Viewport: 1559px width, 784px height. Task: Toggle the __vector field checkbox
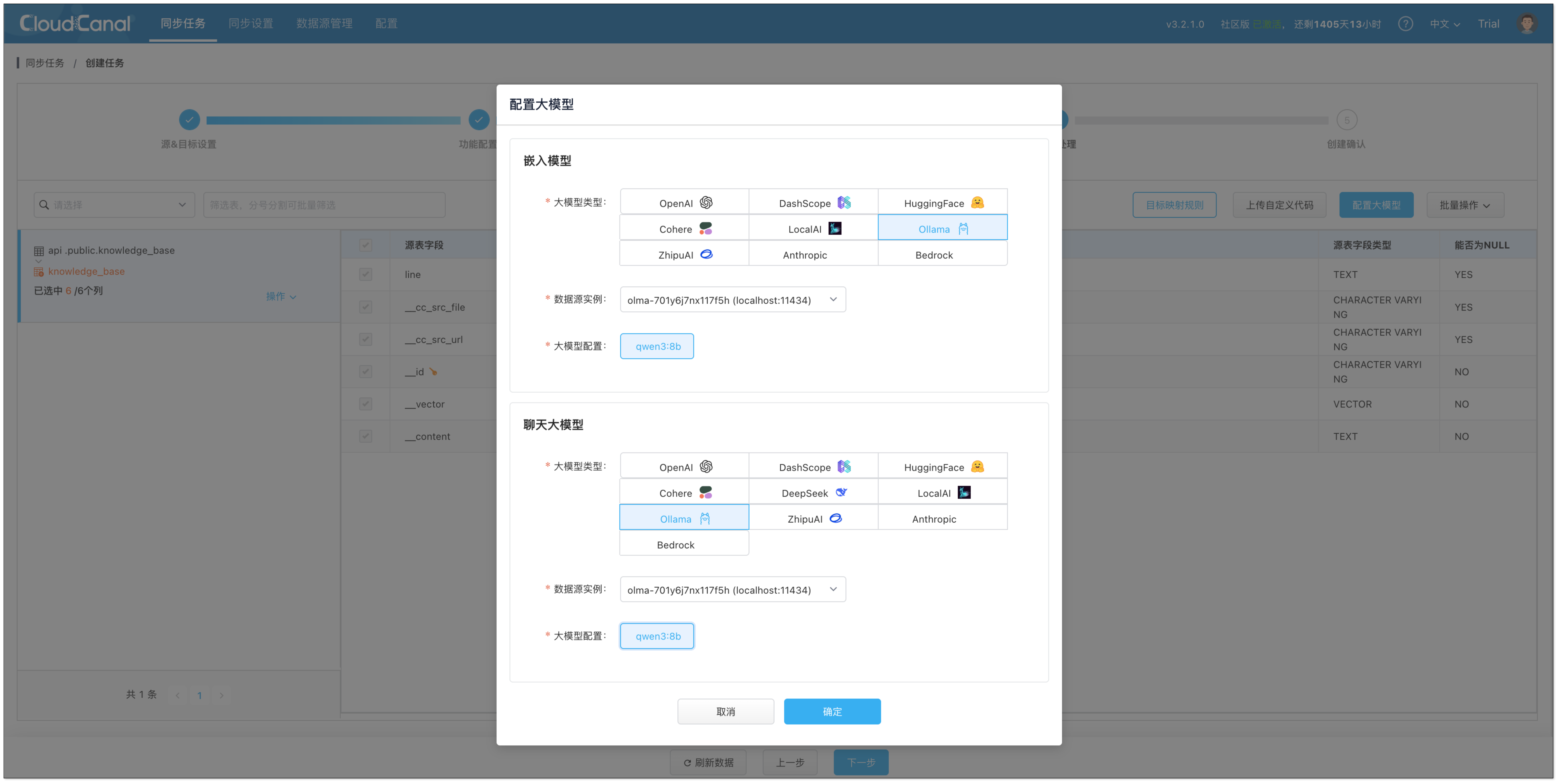[x=366, y=404]
